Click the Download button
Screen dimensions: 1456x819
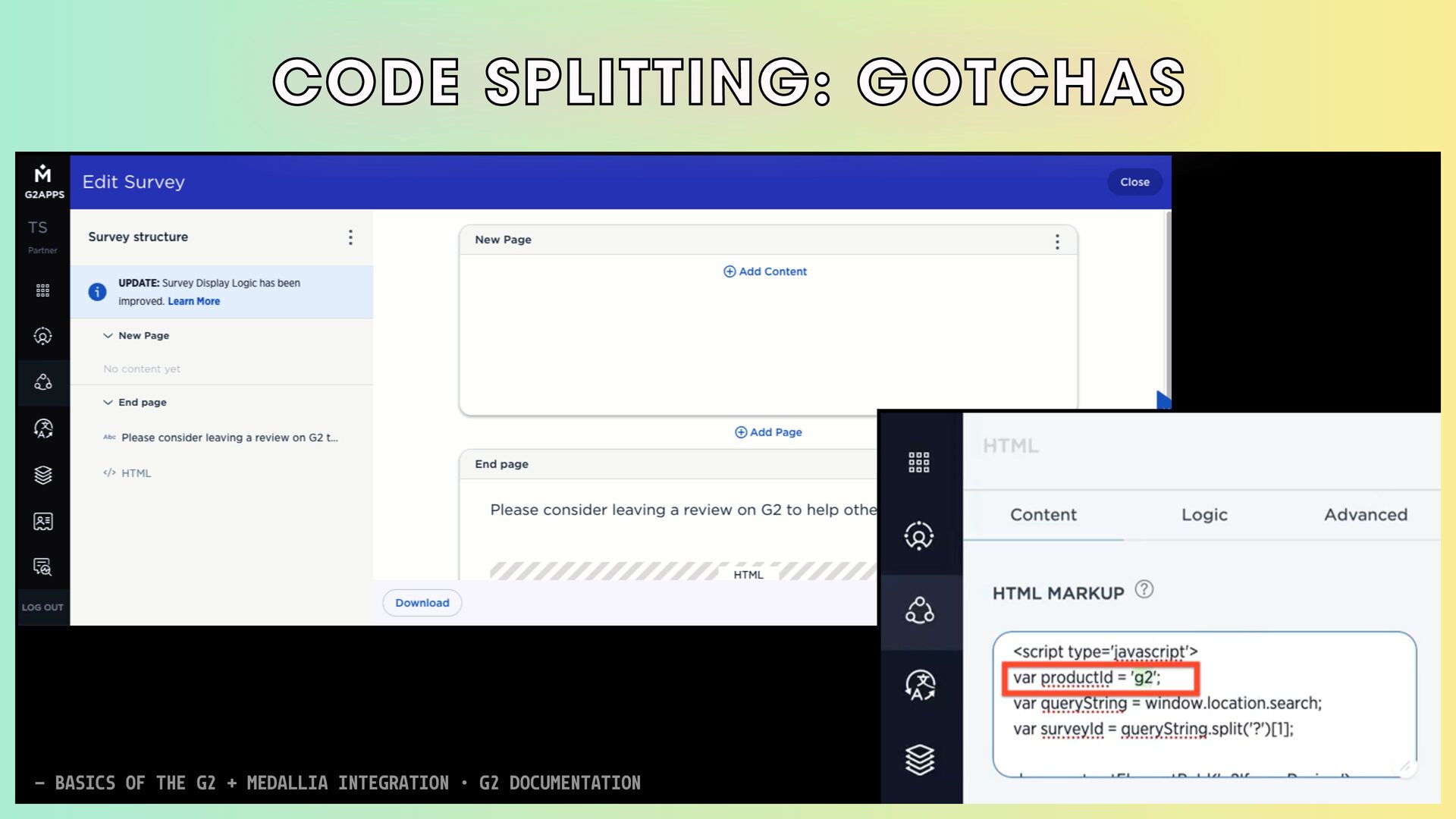tap(422, 603)
